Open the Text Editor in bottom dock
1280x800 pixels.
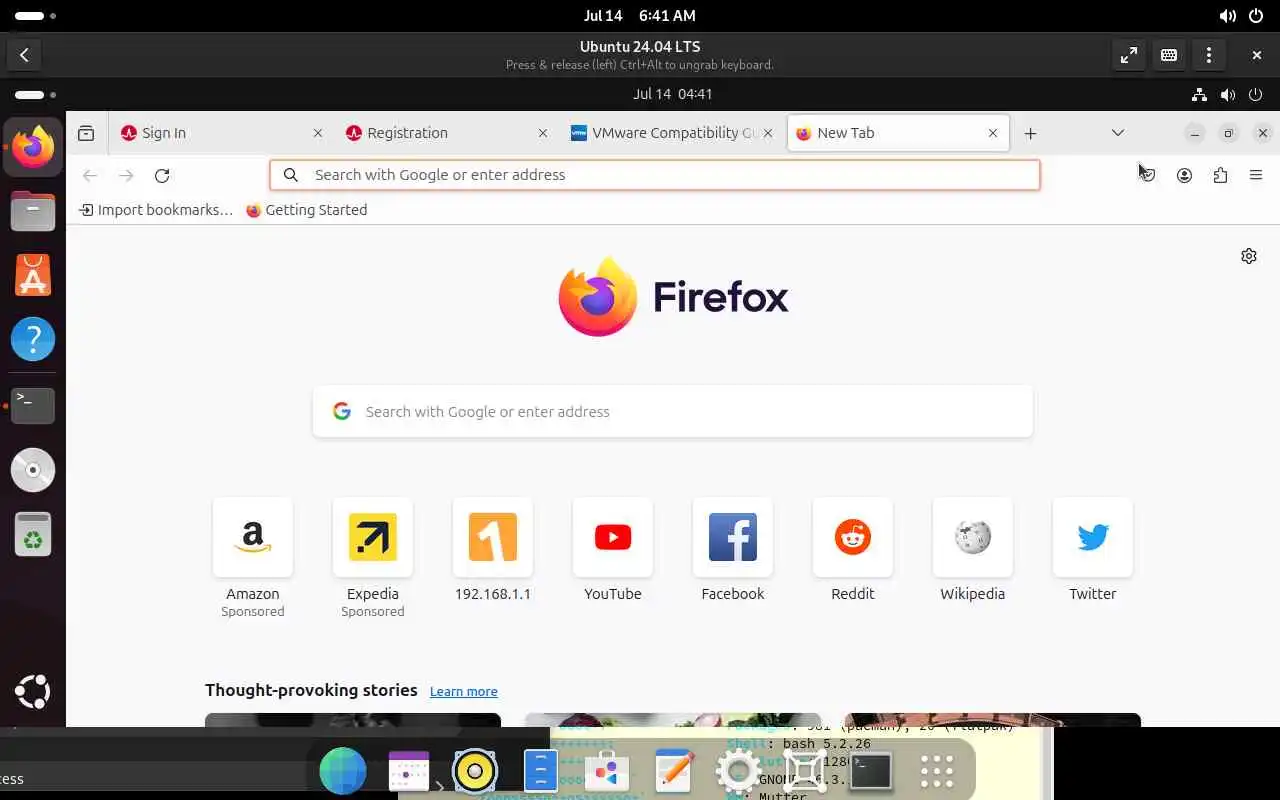click(673, 771)
